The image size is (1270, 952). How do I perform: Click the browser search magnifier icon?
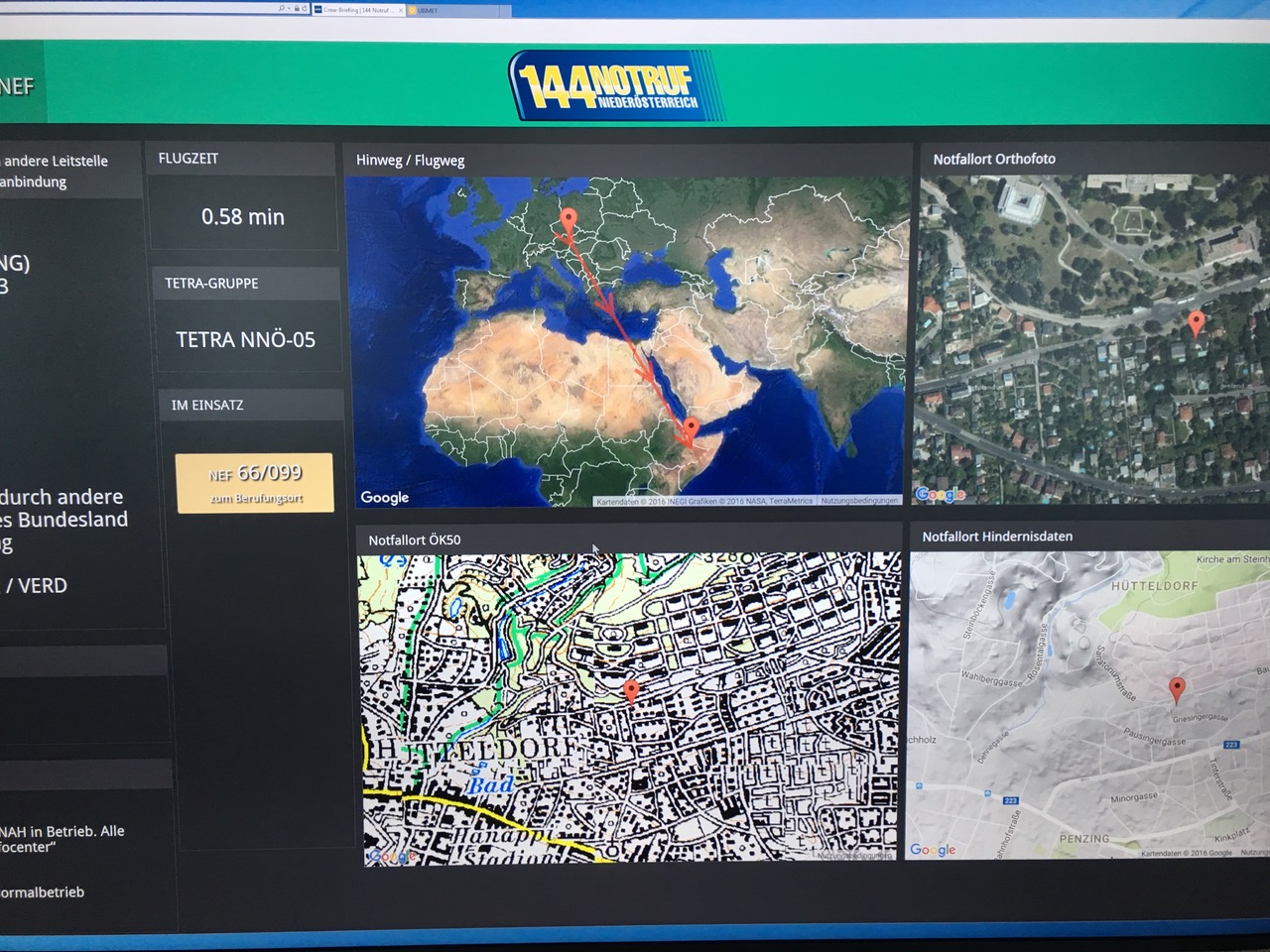282,9
